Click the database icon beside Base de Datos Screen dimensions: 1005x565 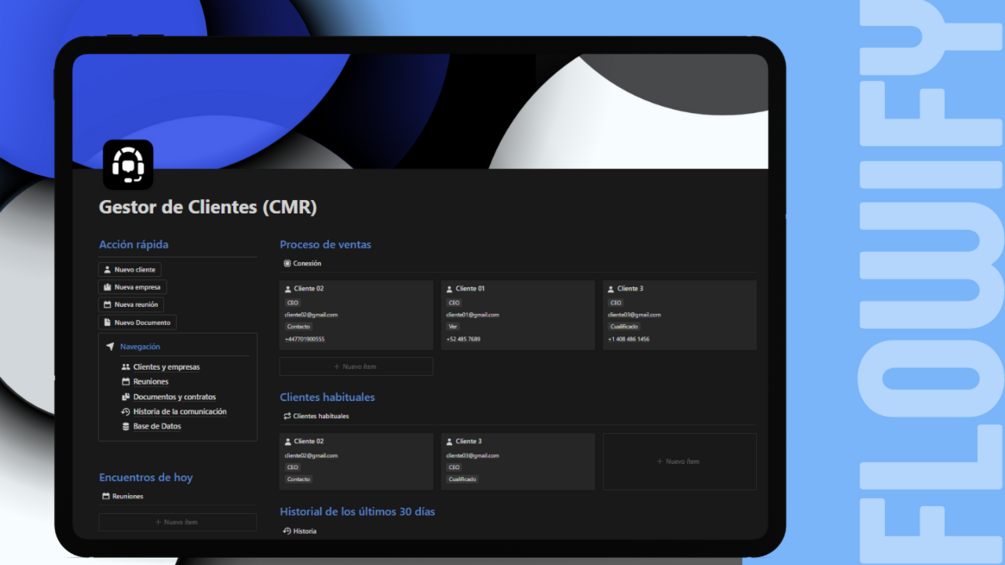pyautogui.click(x=126, y=427)
